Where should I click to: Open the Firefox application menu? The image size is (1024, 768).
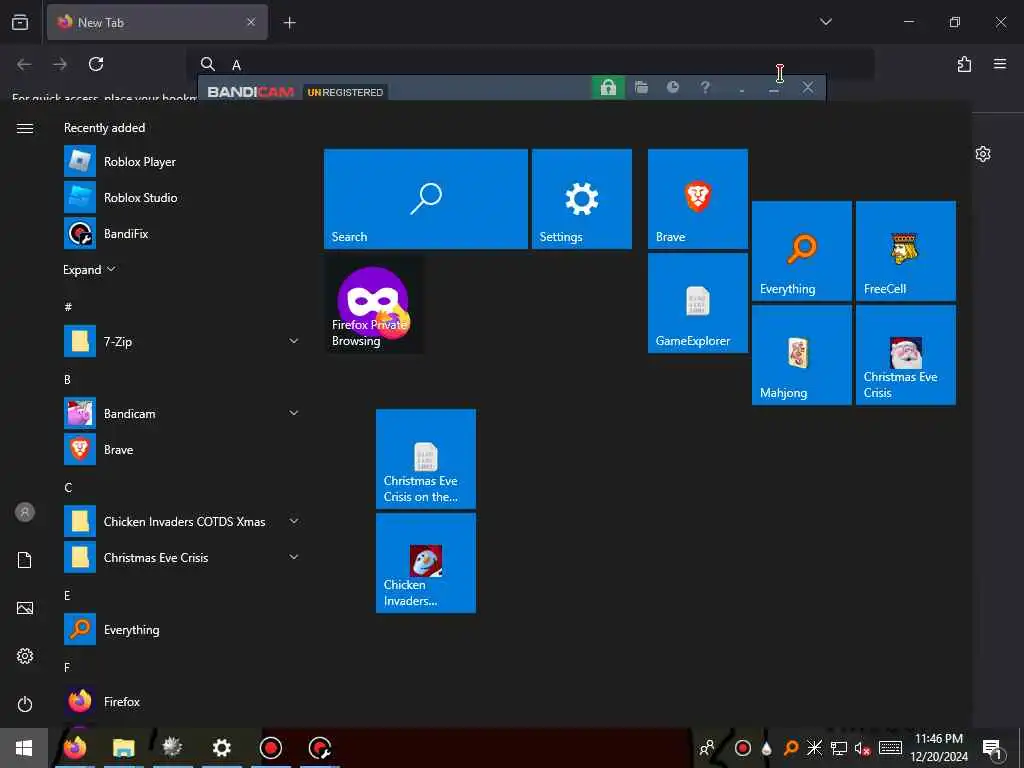pos(1000,64)
